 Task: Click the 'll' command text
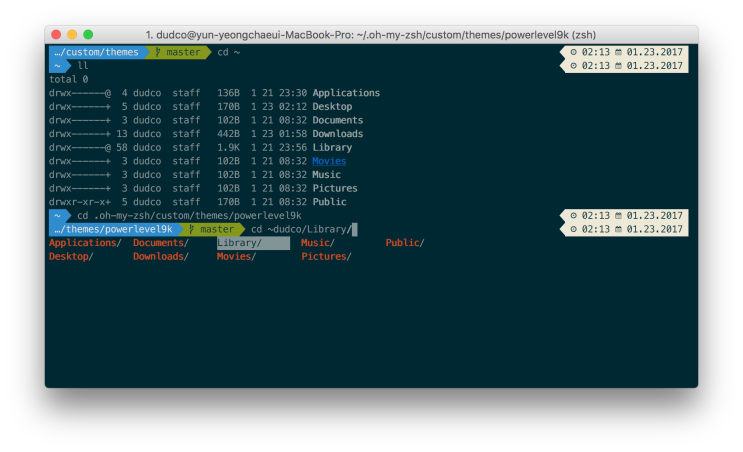click(x=82, y=65)
